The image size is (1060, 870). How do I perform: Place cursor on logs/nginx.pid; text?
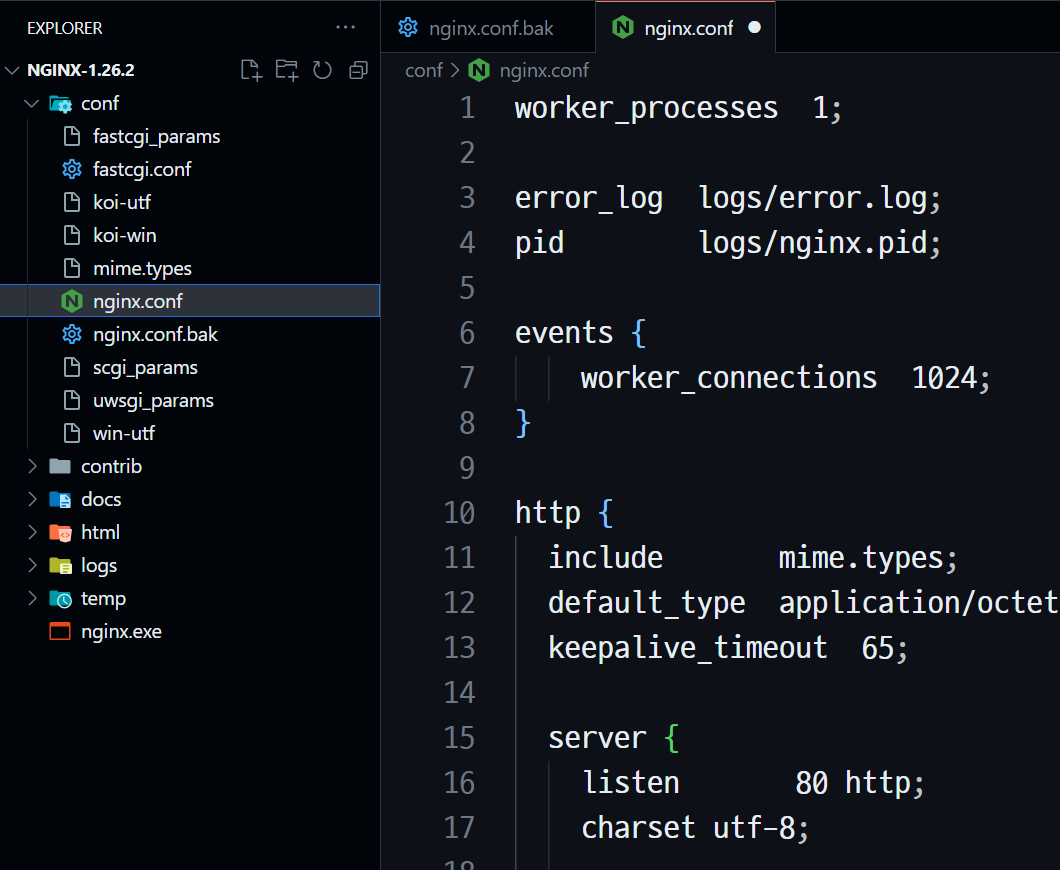pos(819,243)
